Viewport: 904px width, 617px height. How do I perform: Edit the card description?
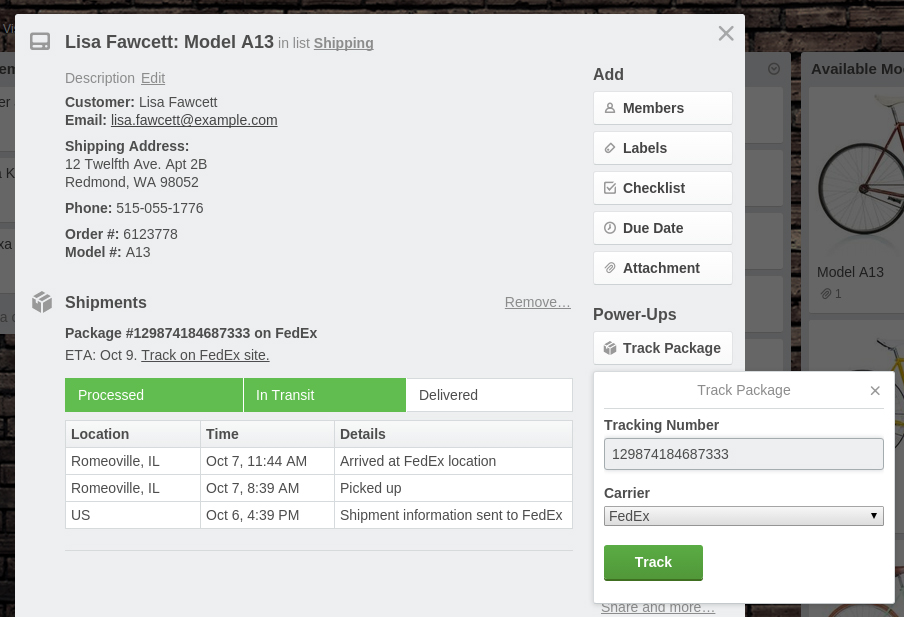pos(153,78)
